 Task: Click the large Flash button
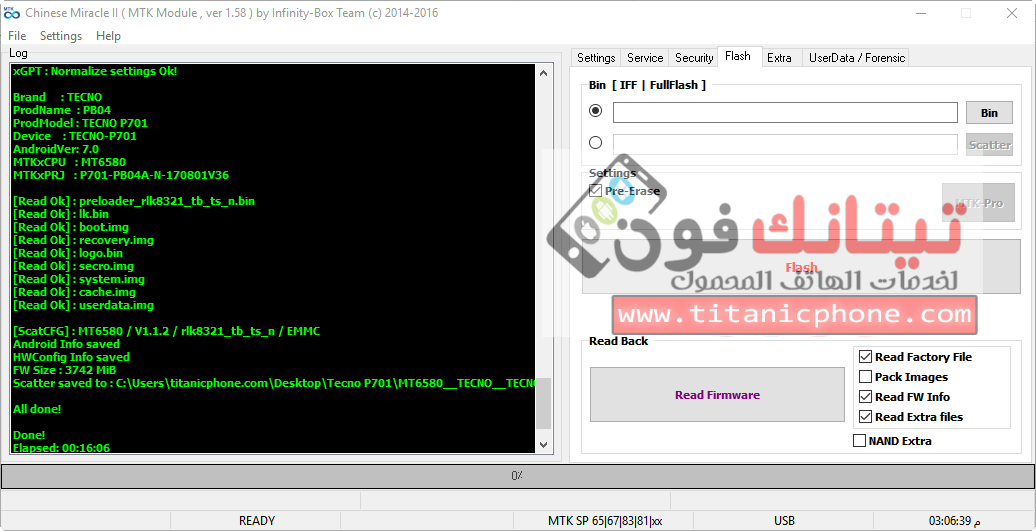tap(801, 267)
